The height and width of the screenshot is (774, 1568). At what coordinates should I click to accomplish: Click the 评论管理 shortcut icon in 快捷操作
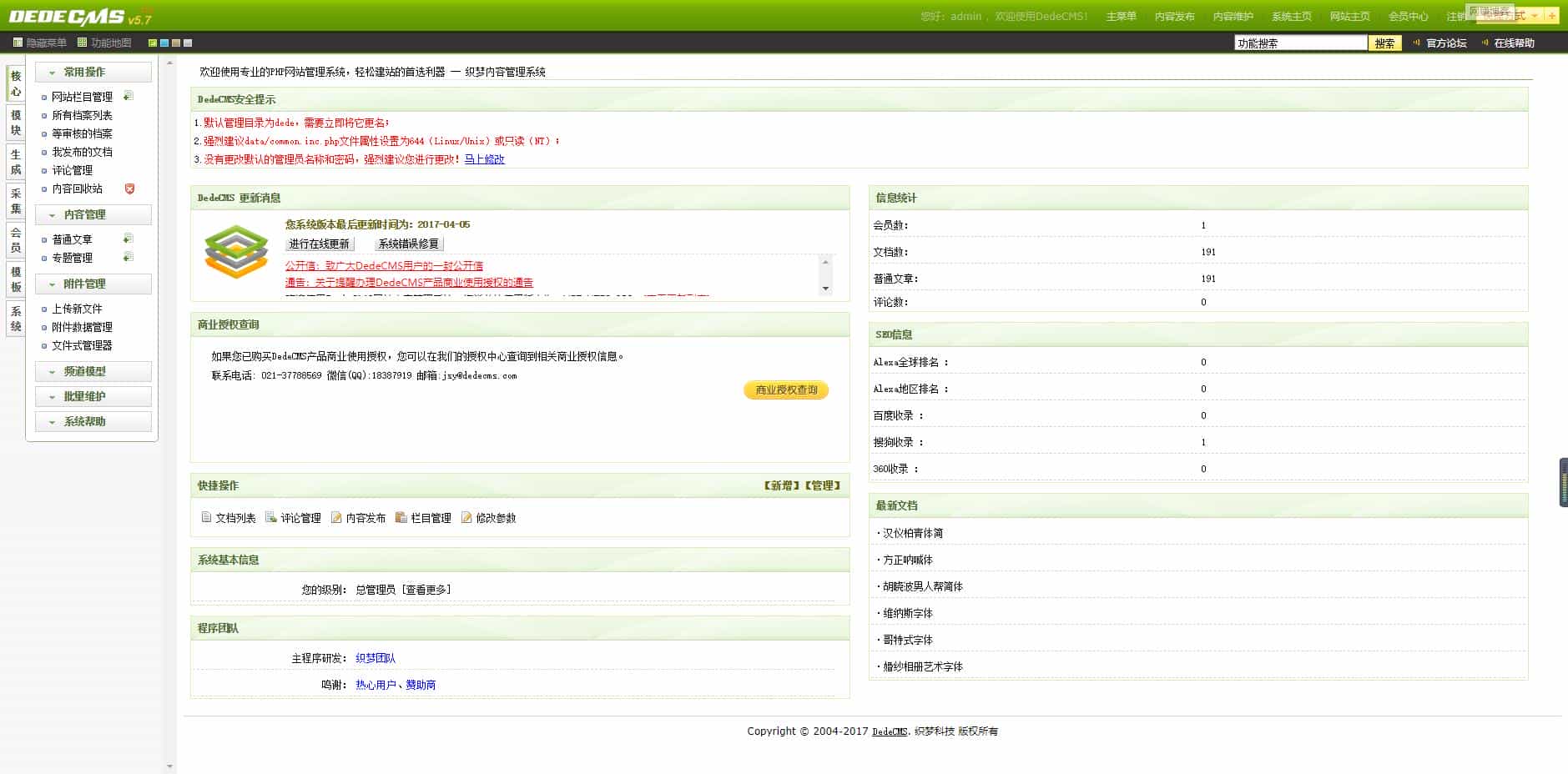click(271, 517)
